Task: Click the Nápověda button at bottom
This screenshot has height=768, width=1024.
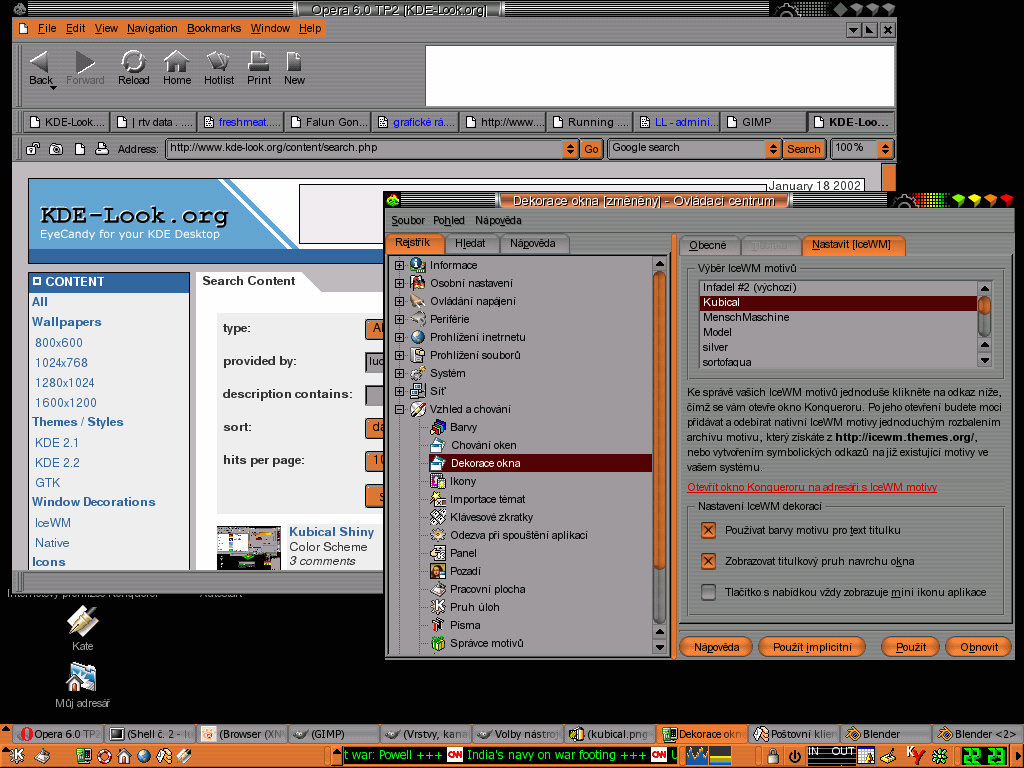Action: pos(716,647)
